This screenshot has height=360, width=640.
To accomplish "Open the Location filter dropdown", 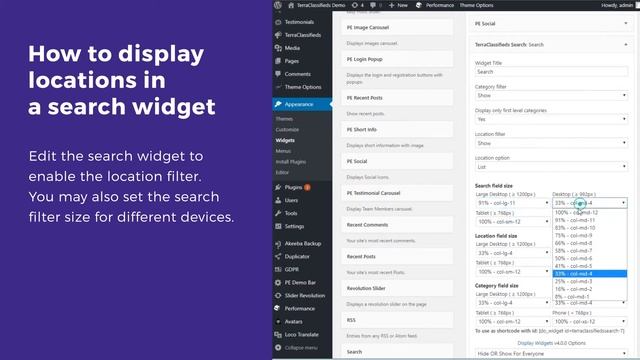I will [551, 143].
